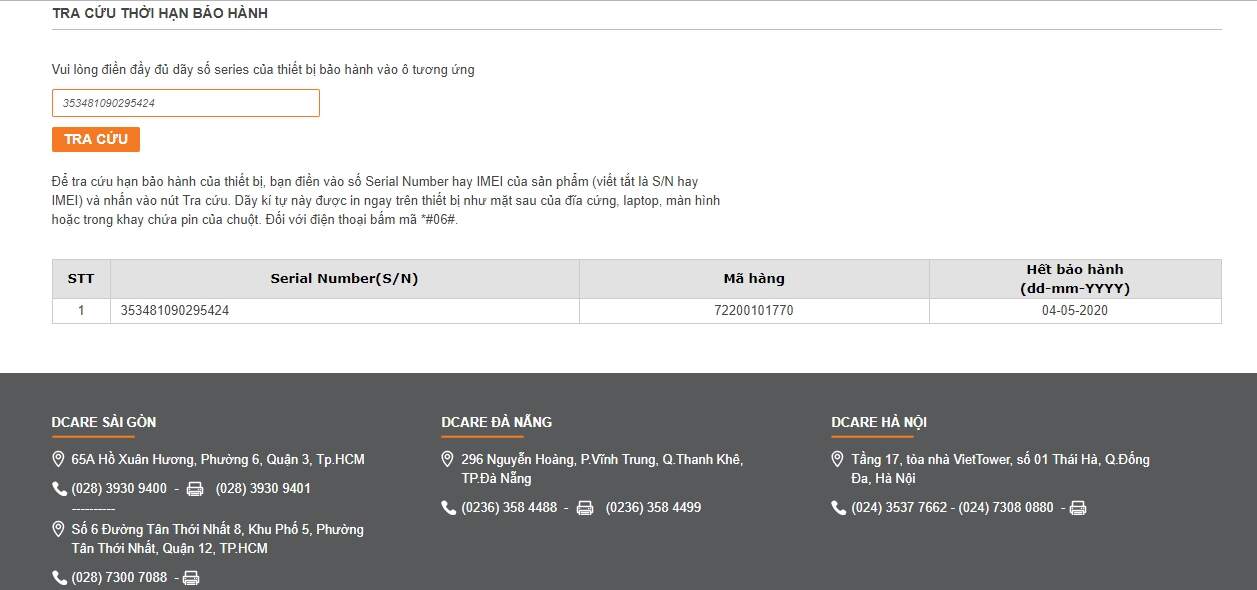Click phone icon next to (028) 7300 7088
This screenshot has height=590, width=1257.
click(59, 577)
